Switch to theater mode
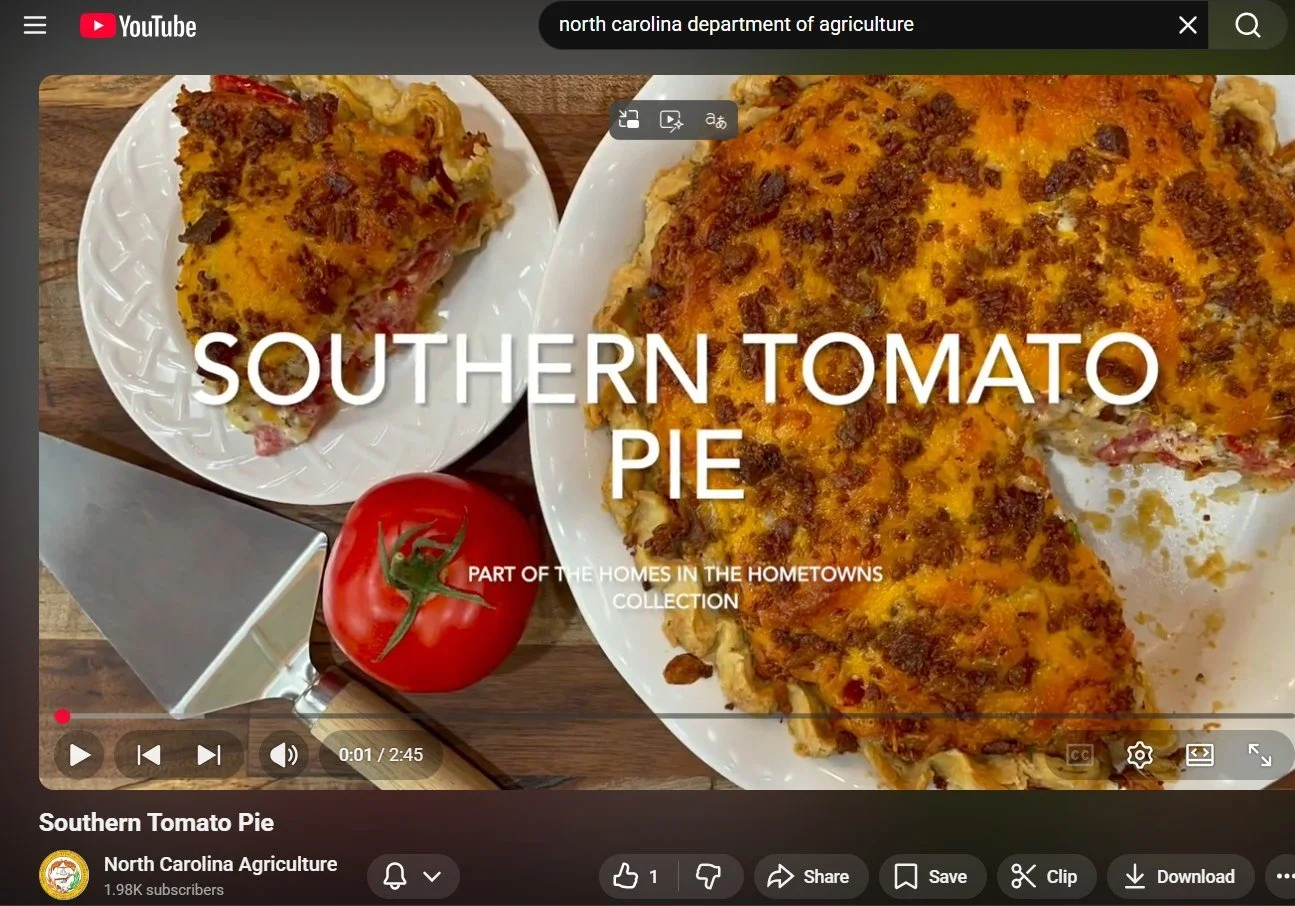 click(1200, 755)
